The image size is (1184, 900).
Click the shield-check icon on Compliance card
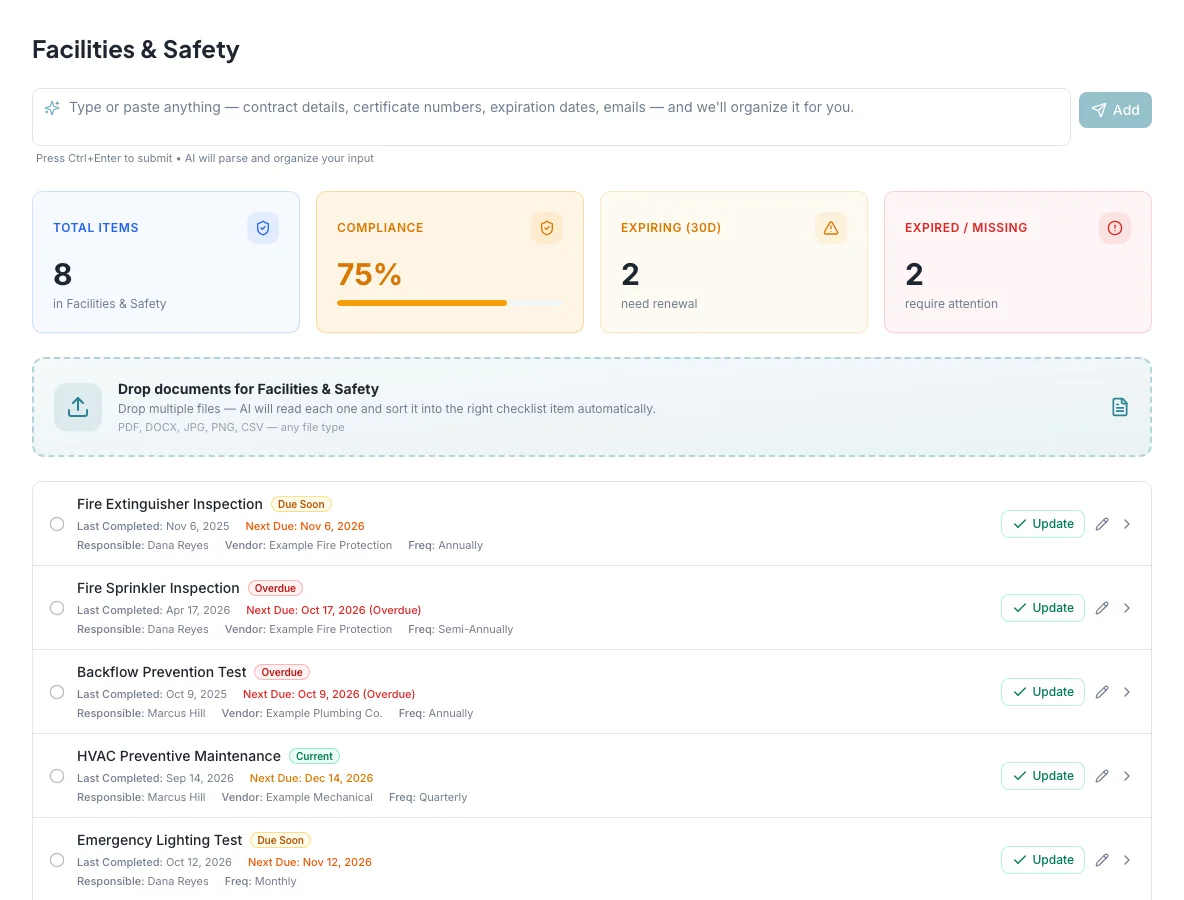tap(547, 228)
